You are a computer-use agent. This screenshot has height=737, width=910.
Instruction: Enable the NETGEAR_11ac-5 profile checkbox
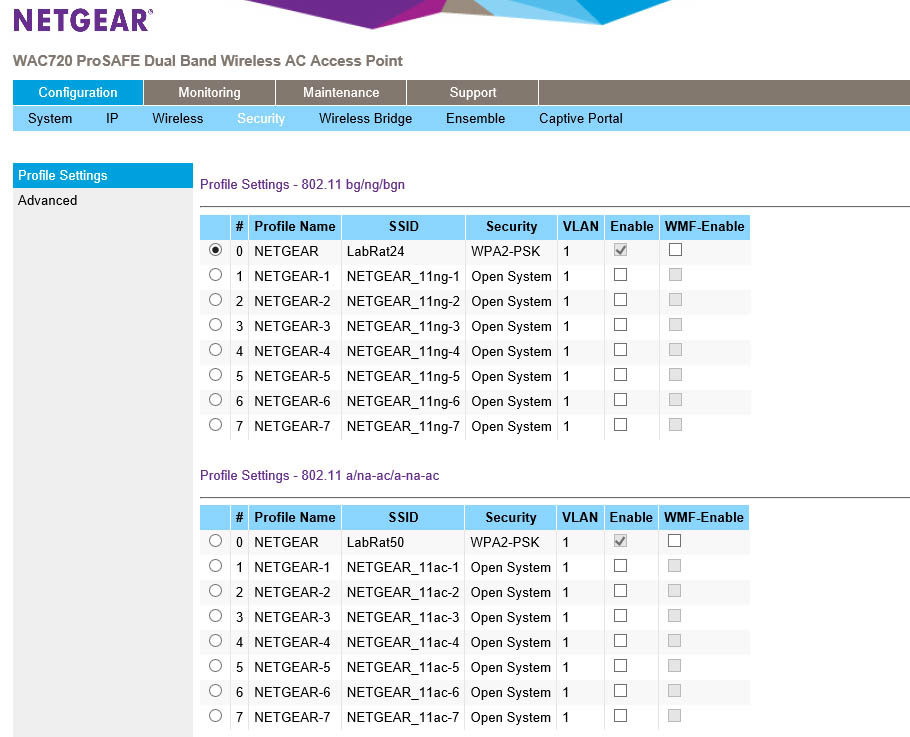[x=620, y=665]
